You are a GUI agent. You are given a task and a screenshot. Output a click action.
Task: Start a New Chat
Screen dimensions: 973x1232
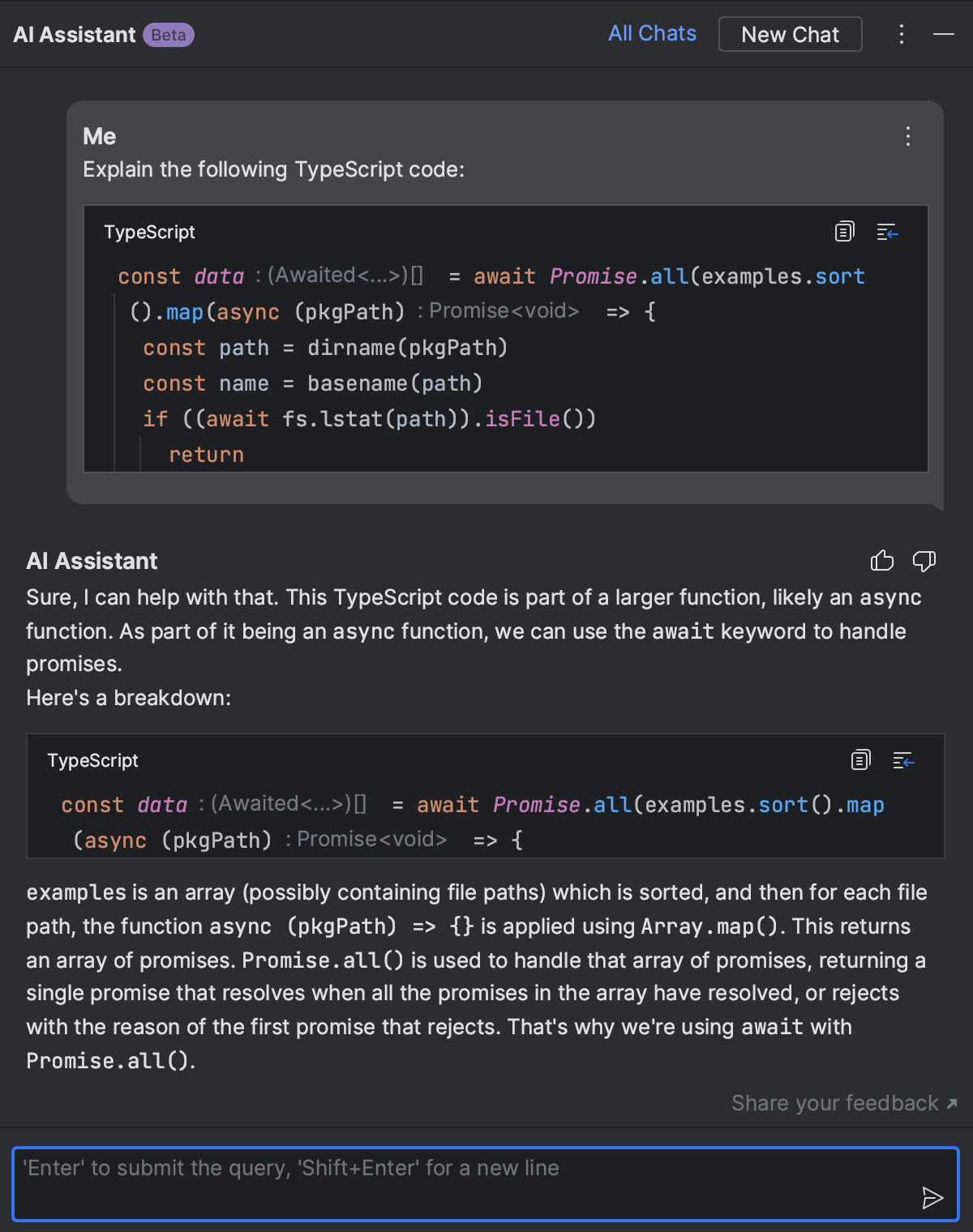click(790, 35)
